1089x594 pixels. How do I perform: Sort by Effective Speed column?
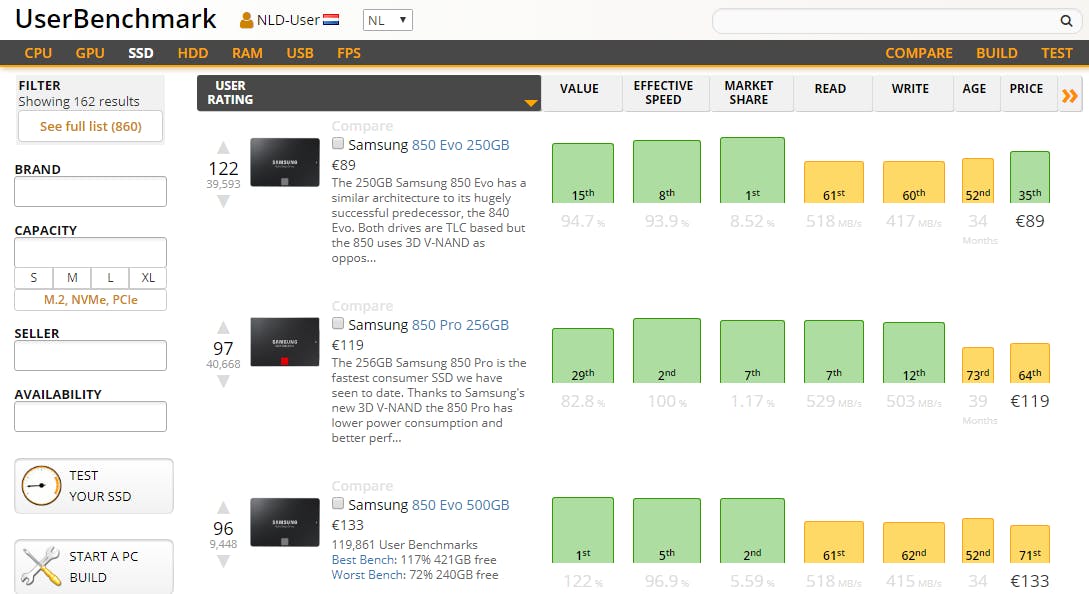tap(665, 93)
